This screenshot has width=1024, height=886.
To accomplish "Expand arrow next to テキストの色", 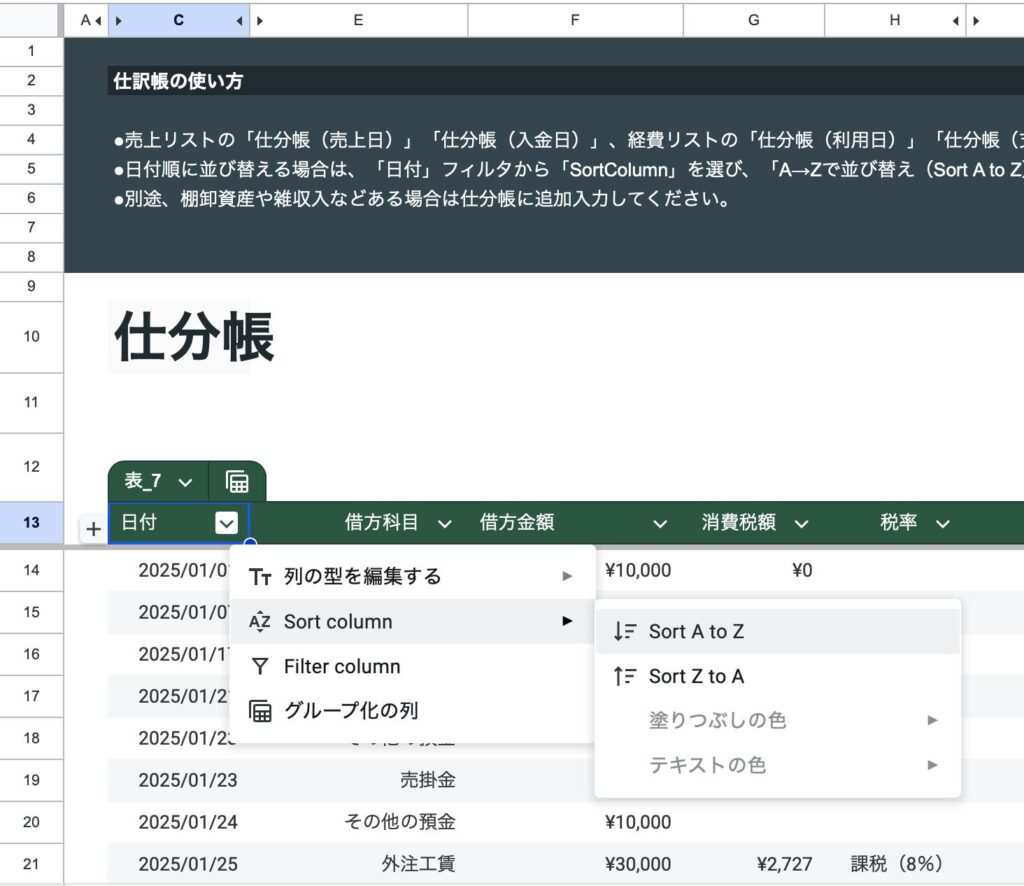I will pos(932,765).
